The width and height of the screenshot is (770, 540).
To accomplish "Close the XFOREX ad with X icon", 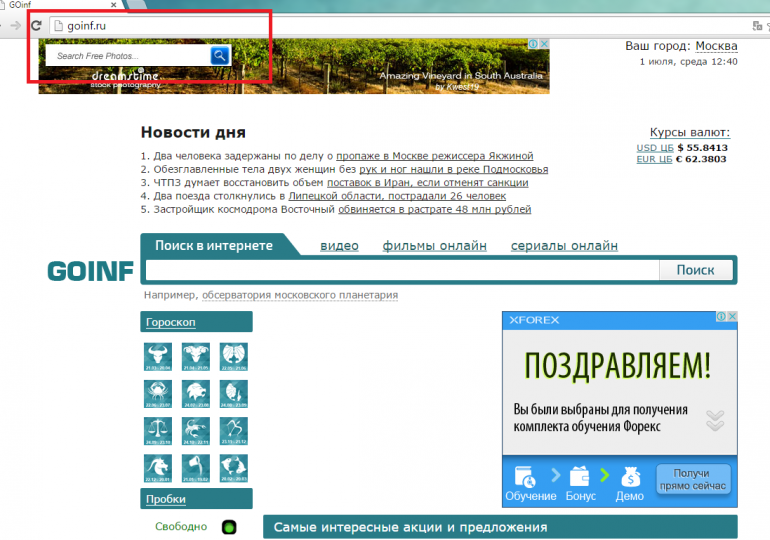I will click(731, 317).
